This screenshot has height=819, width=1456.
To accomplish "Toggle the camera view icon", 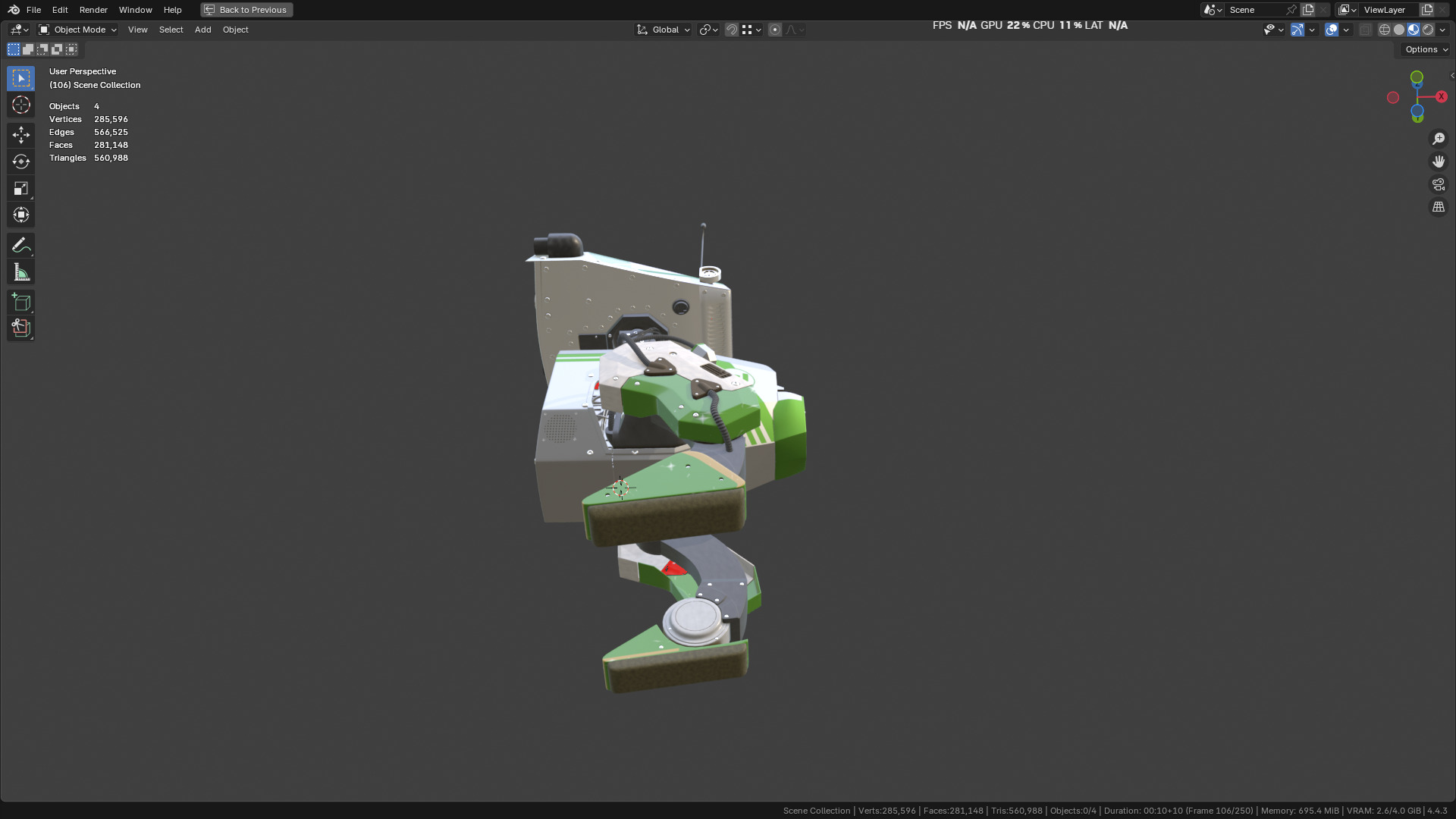I will coord(1438,184).
